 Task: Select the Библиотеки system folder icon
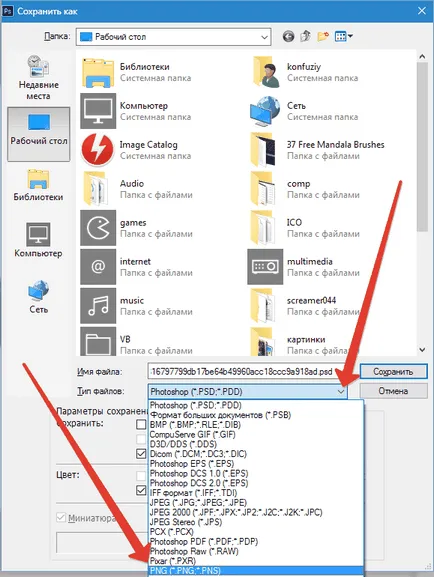98,72
